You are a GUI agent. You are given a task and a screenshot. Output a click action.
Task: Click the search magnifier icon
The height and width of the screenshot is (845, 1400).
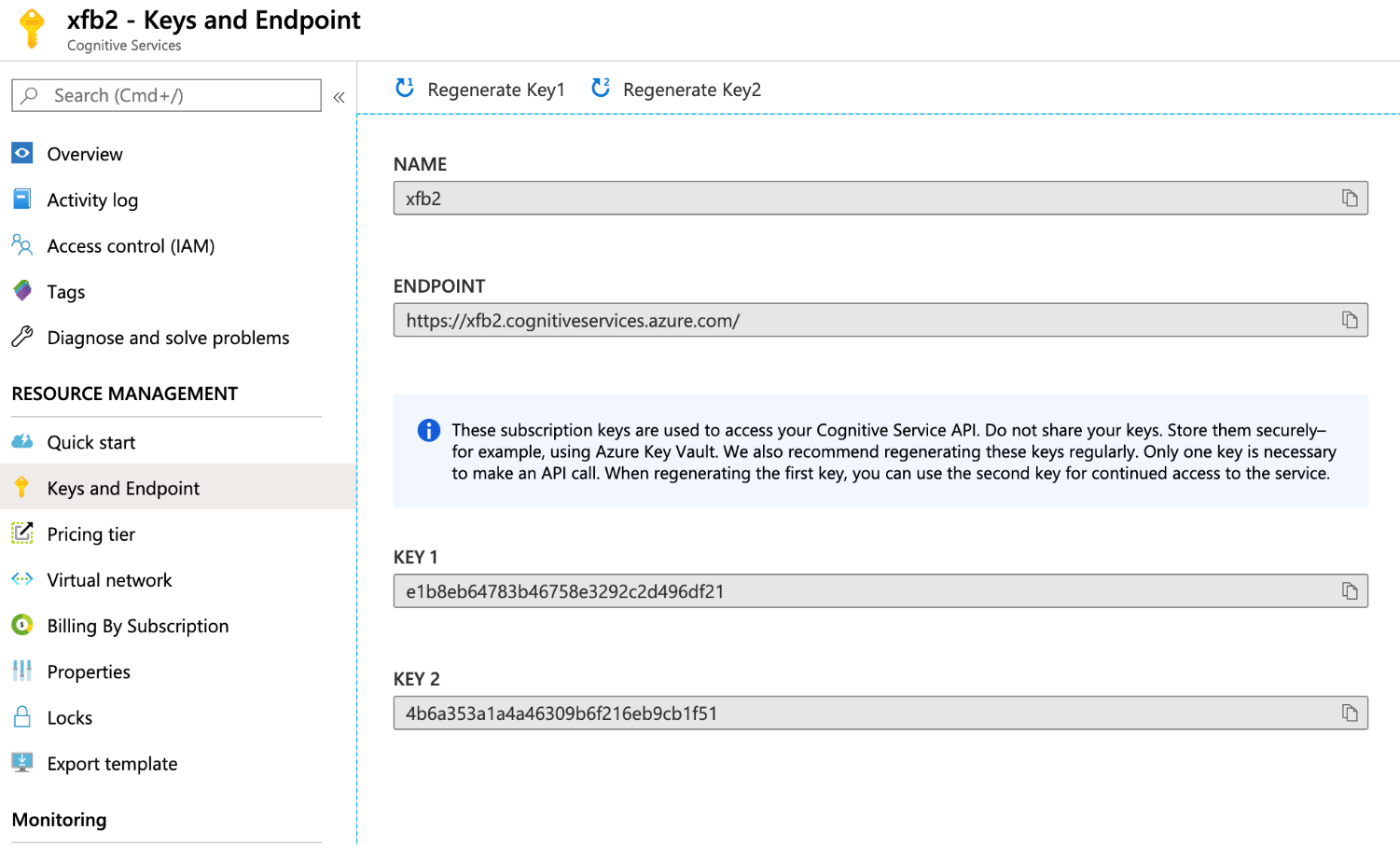coord(30,95)
